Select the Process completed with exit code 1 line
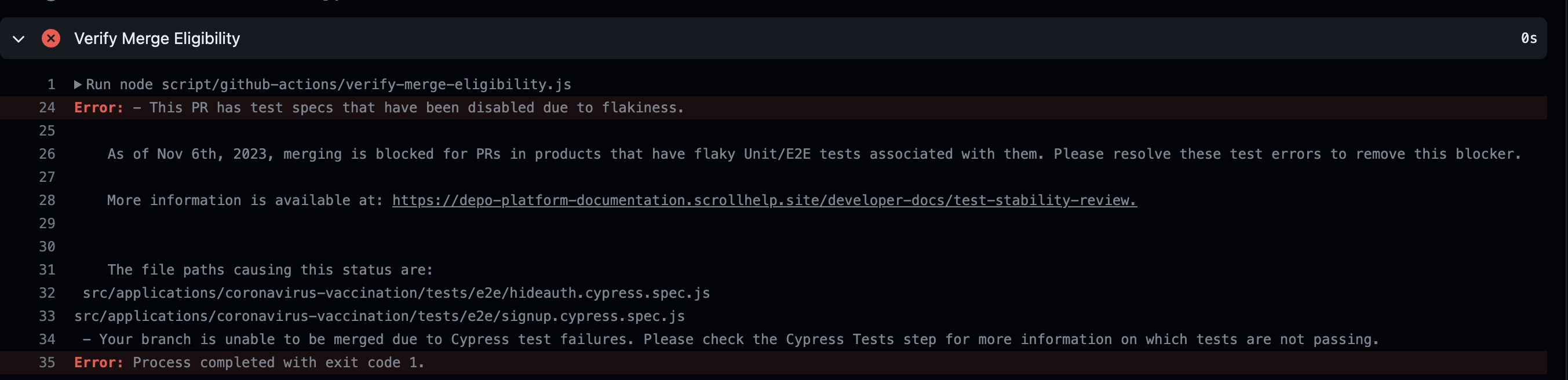This screenshot has height=380, width=1568. point(249,363)
